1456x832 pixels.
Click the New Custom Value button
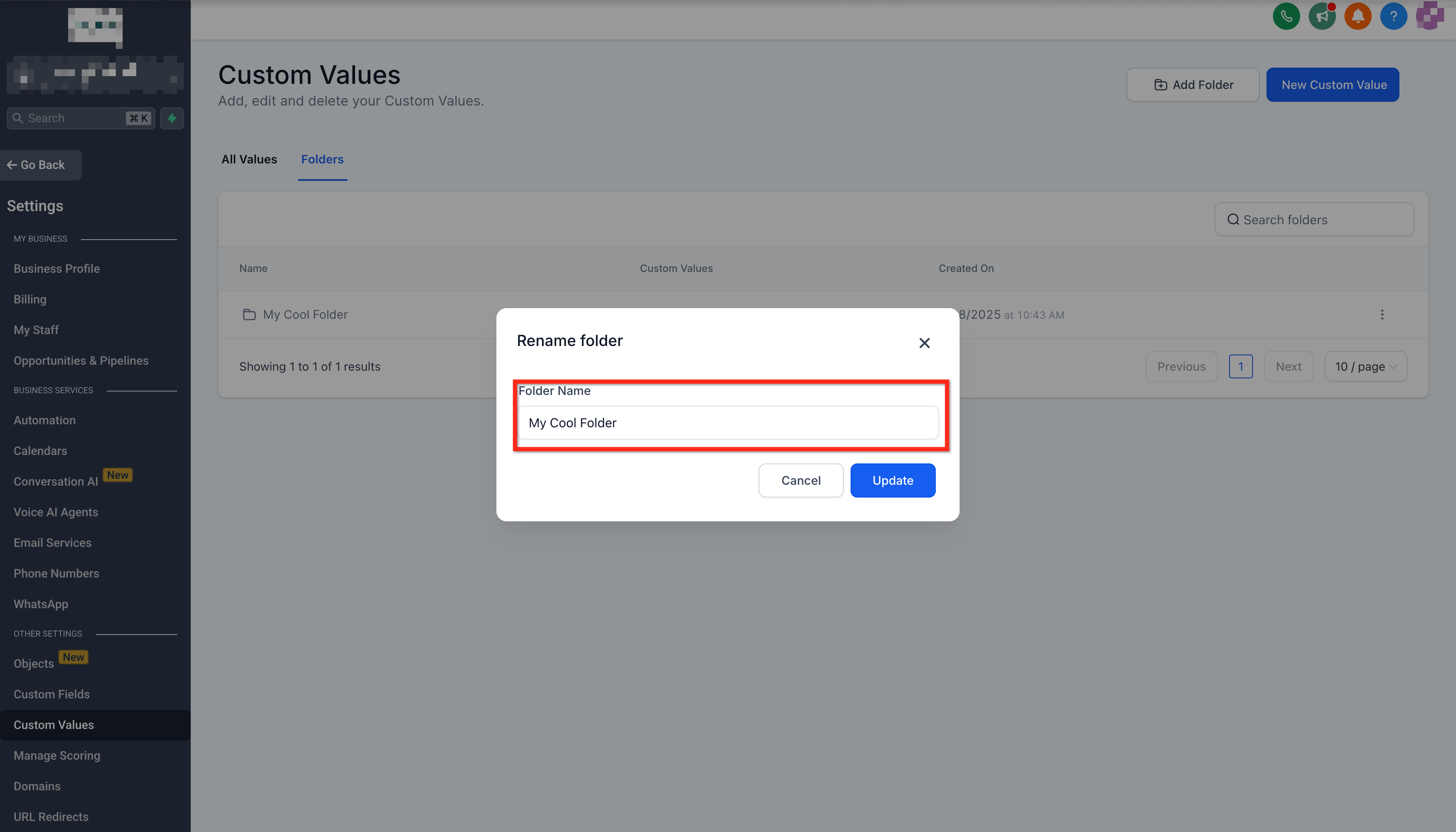(1333, 85)
